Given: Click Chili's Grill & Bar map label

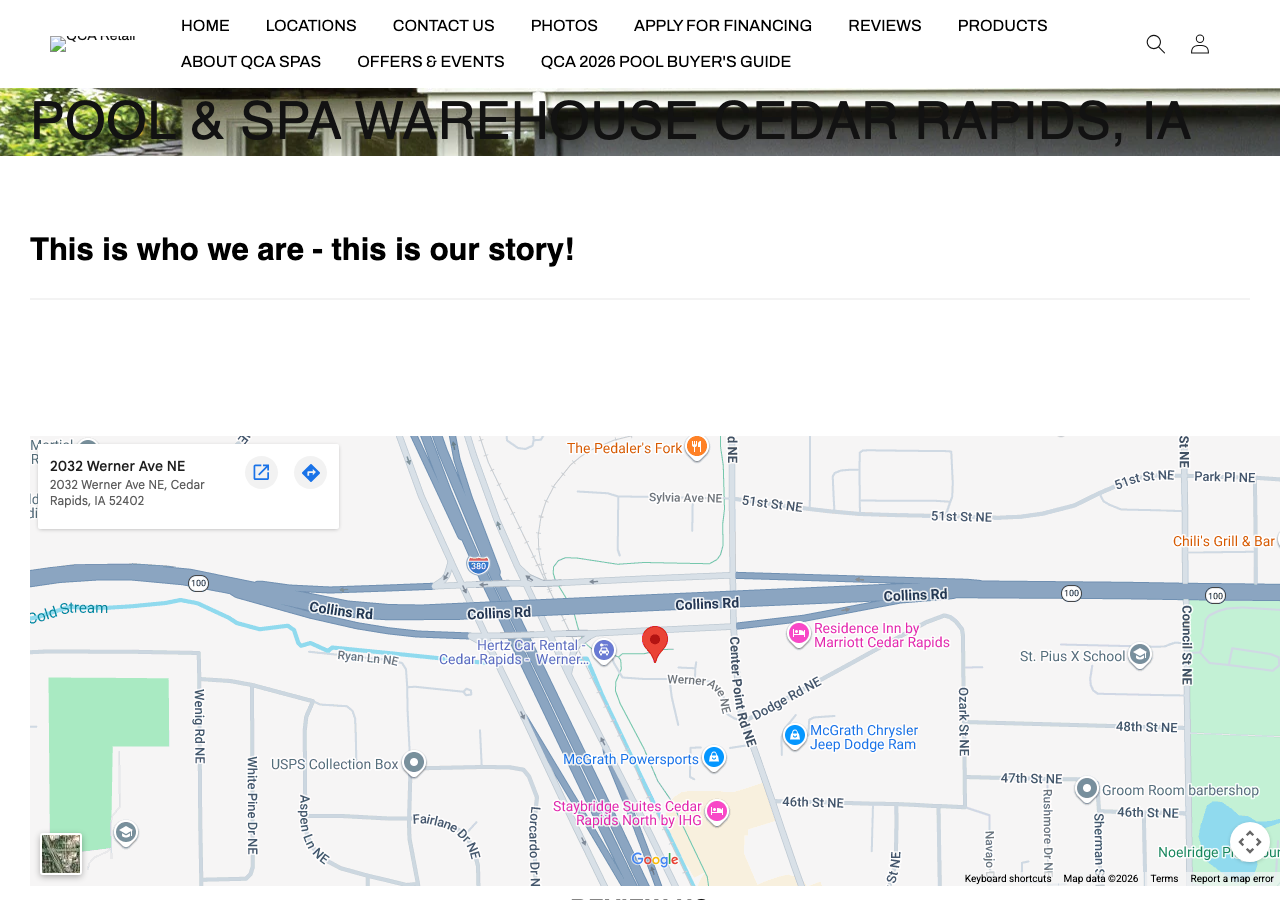Looking at the screenshot, I should pos(1224,541).
